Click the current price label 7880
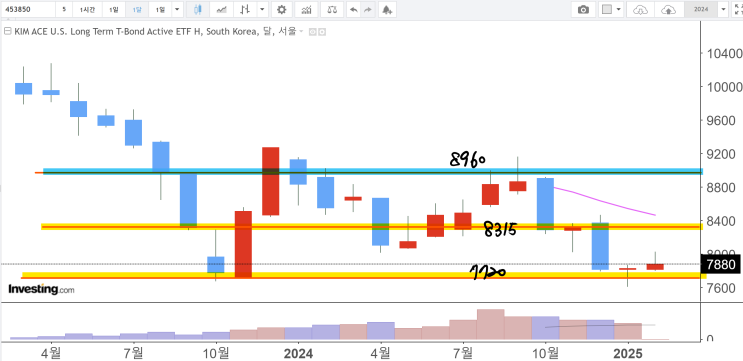The image size is (743, 361). click(x=721, y=264)
